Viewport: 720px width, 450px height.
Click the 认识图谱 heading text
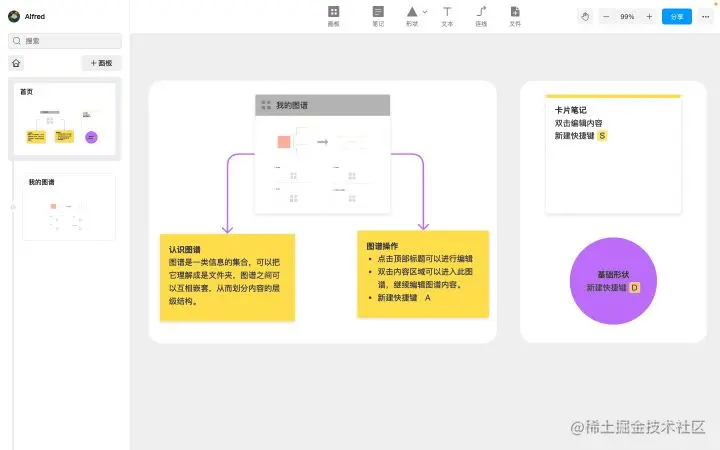[185, 250]
